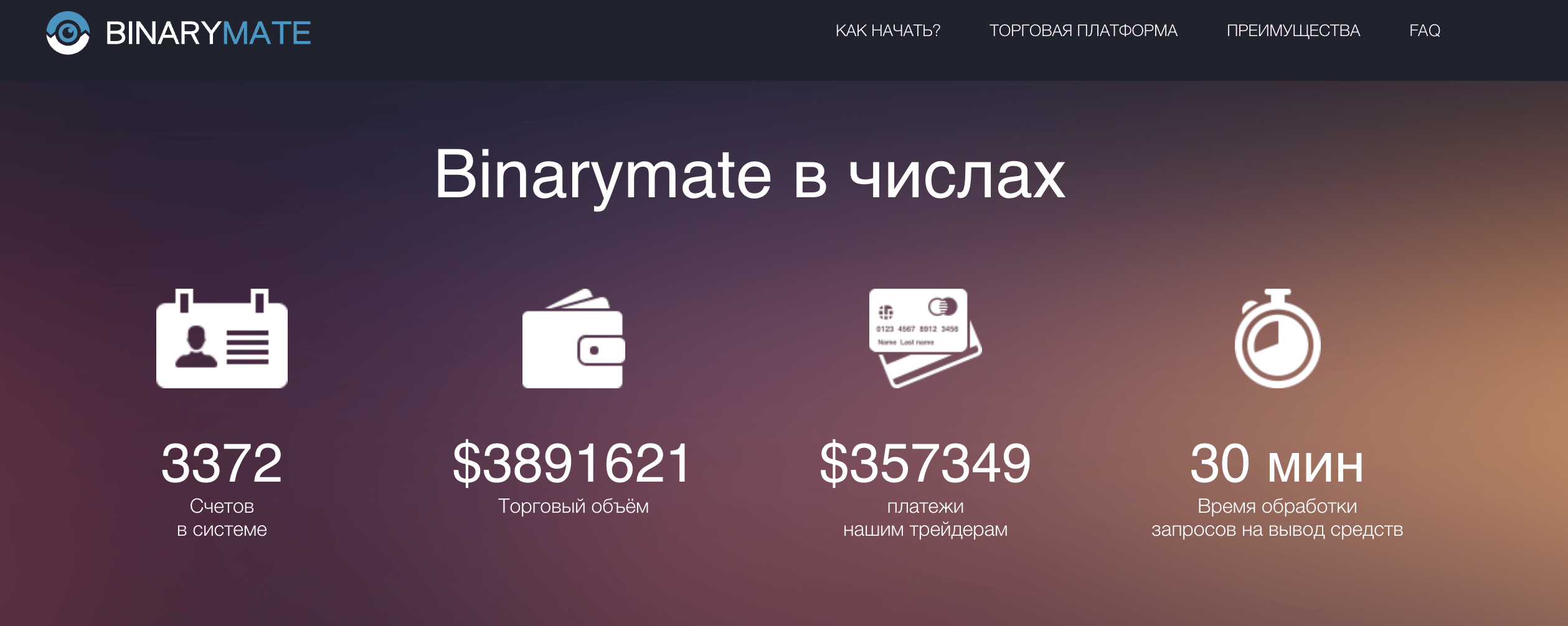This screenshot has height=626, width=1568.
Task: Go to ТОРГОВАЯ ПЛАТФОРМА section
Action: coord(1083,30)
